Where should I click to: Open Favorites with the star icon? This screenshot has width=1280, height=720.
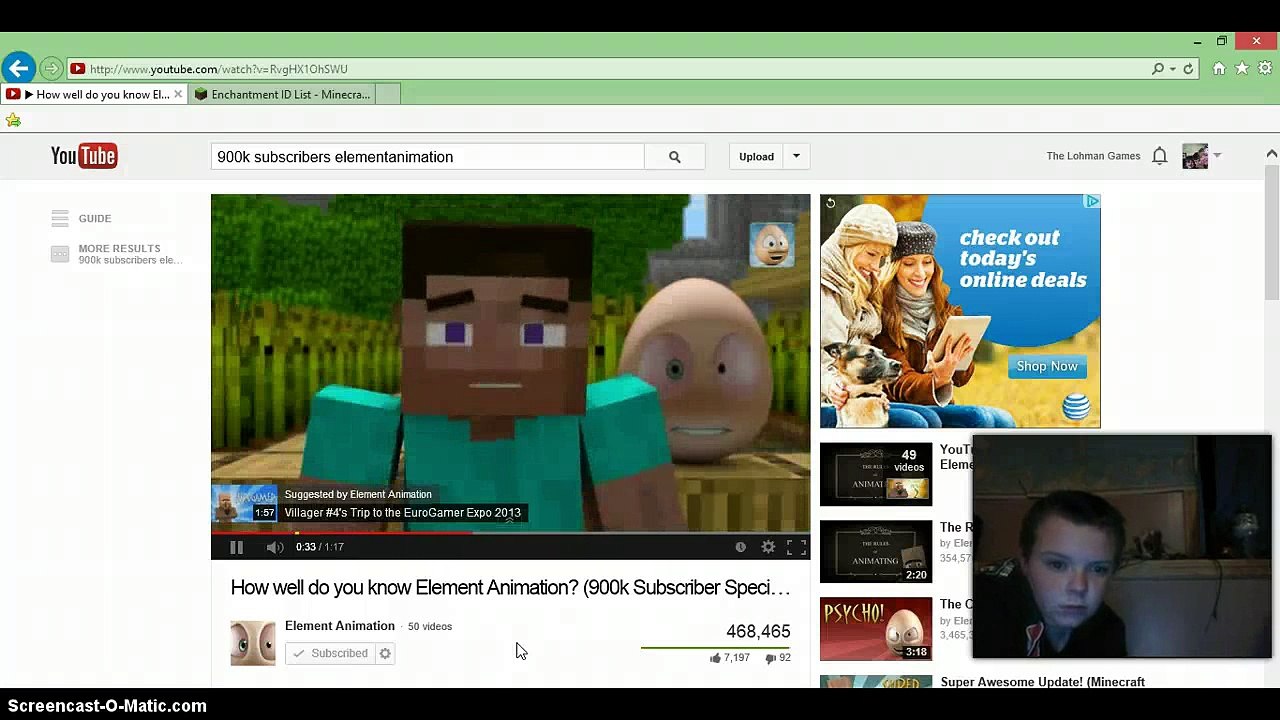point(1242,68)
